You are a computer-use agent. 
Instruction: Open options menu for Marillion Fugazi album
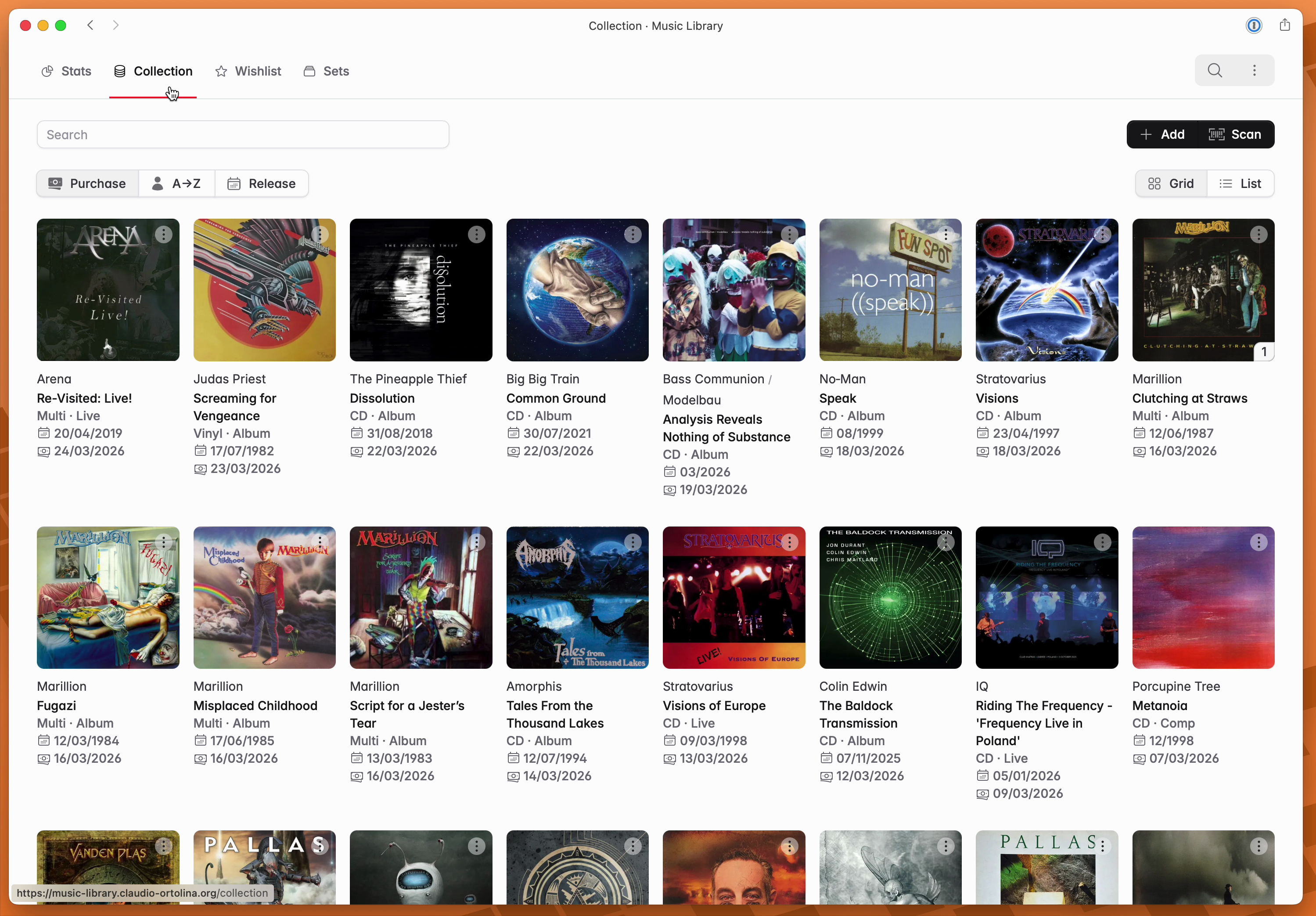[x=164, y=542]
